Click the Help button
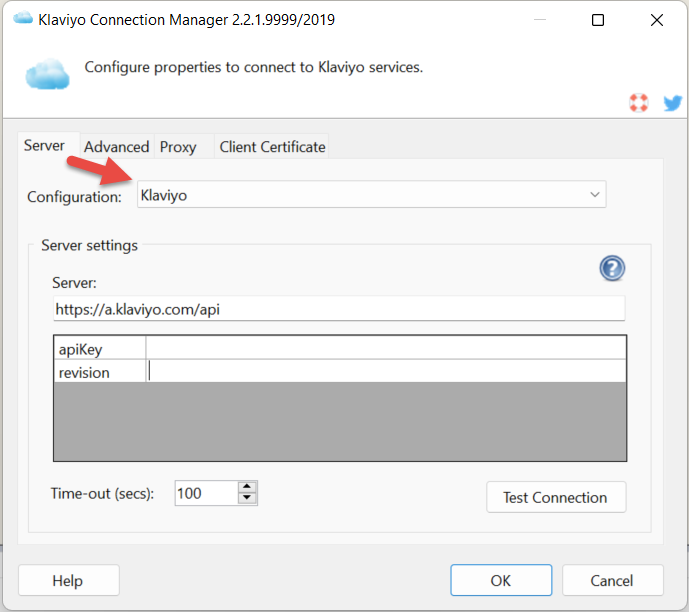This screenshot has width=689, height=612. click(x=69, y=580)
